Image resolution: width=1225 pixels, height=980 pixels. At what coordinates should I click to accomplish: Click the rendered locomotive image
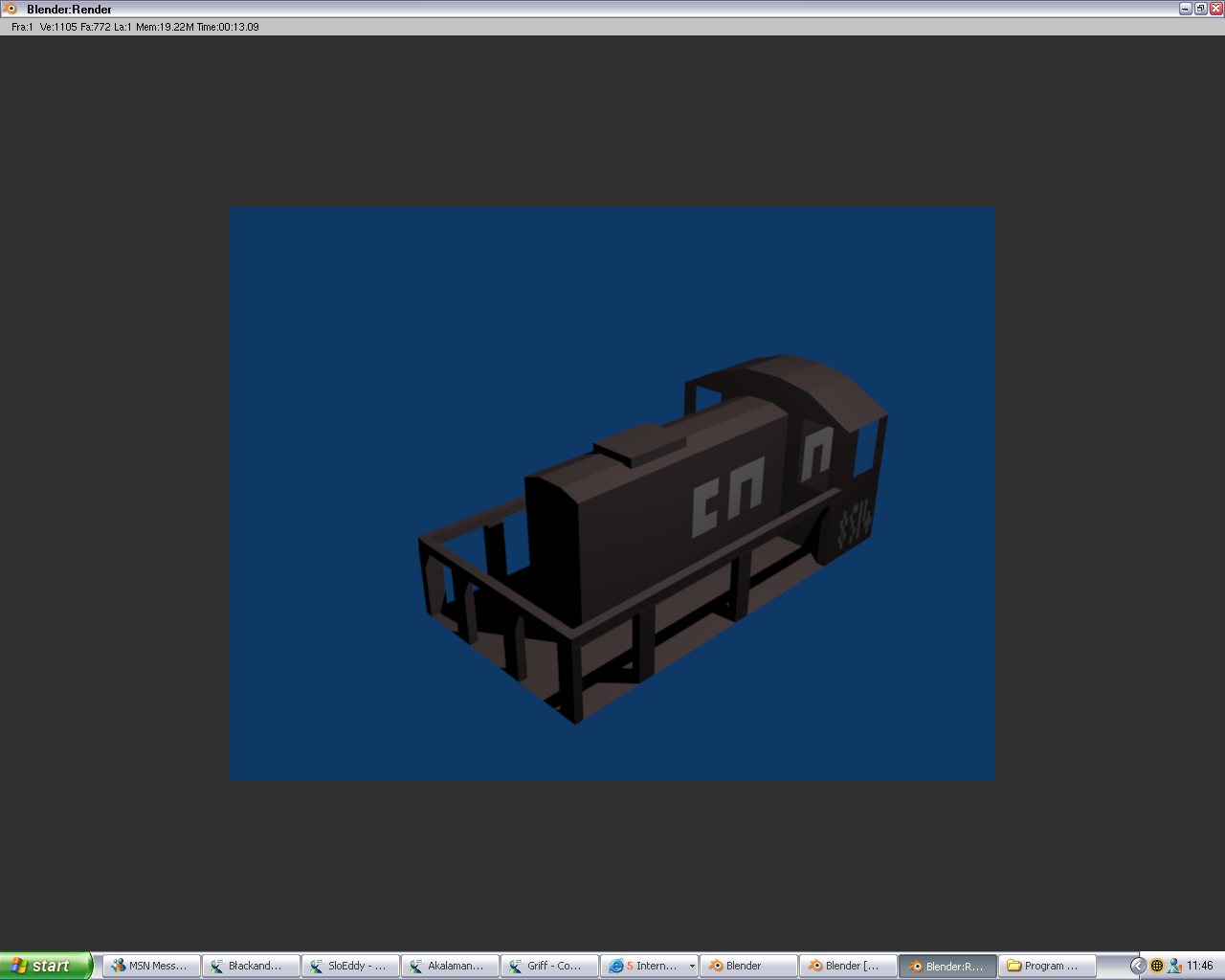[x=612, y=493]
